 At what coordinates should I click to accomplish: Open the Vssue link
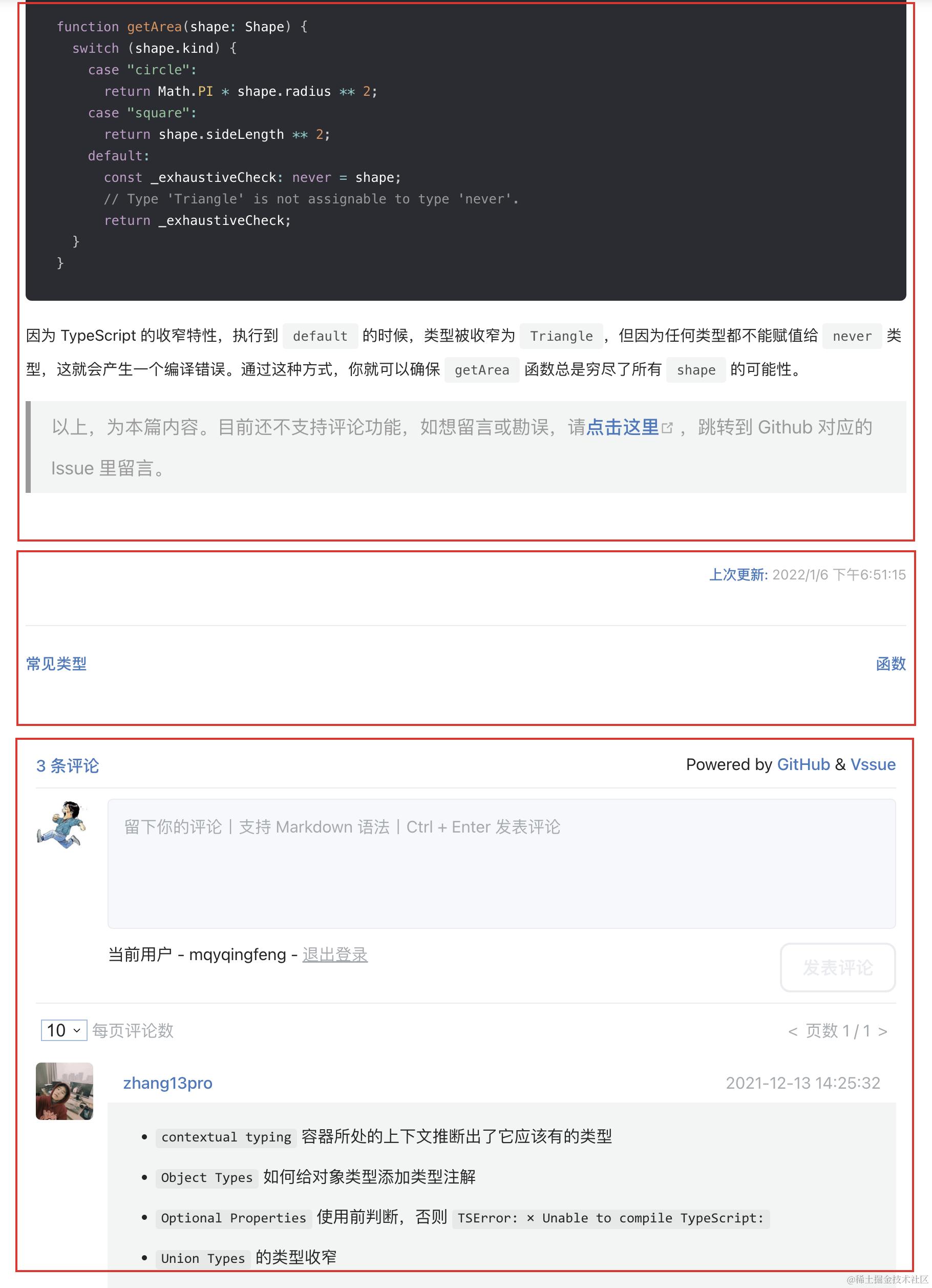click(873, 764)
